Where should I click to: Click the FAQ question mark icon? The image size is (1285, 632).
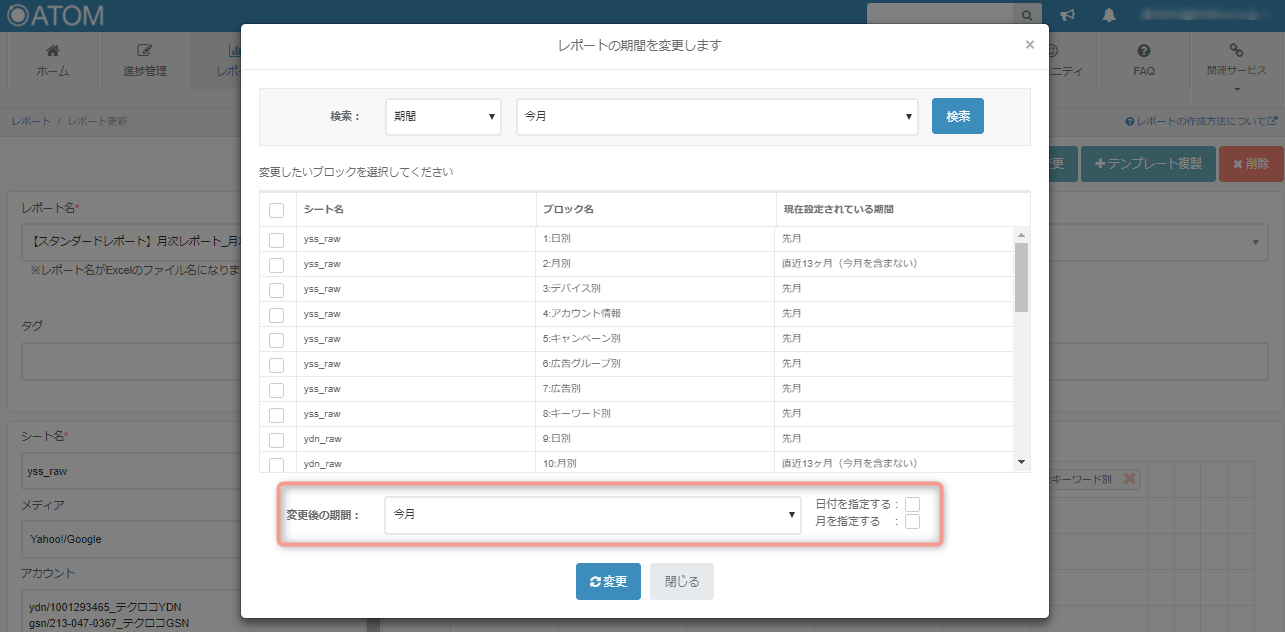1144,51
